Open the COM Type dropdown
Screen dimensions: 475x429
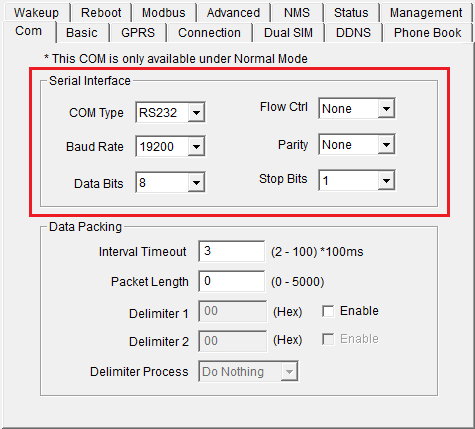[170, 112]
